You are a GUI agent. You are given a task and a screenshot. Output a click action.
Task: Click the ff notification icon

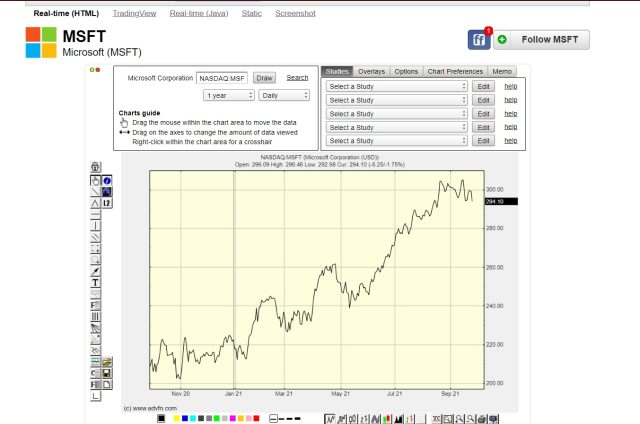pos(479,39)
